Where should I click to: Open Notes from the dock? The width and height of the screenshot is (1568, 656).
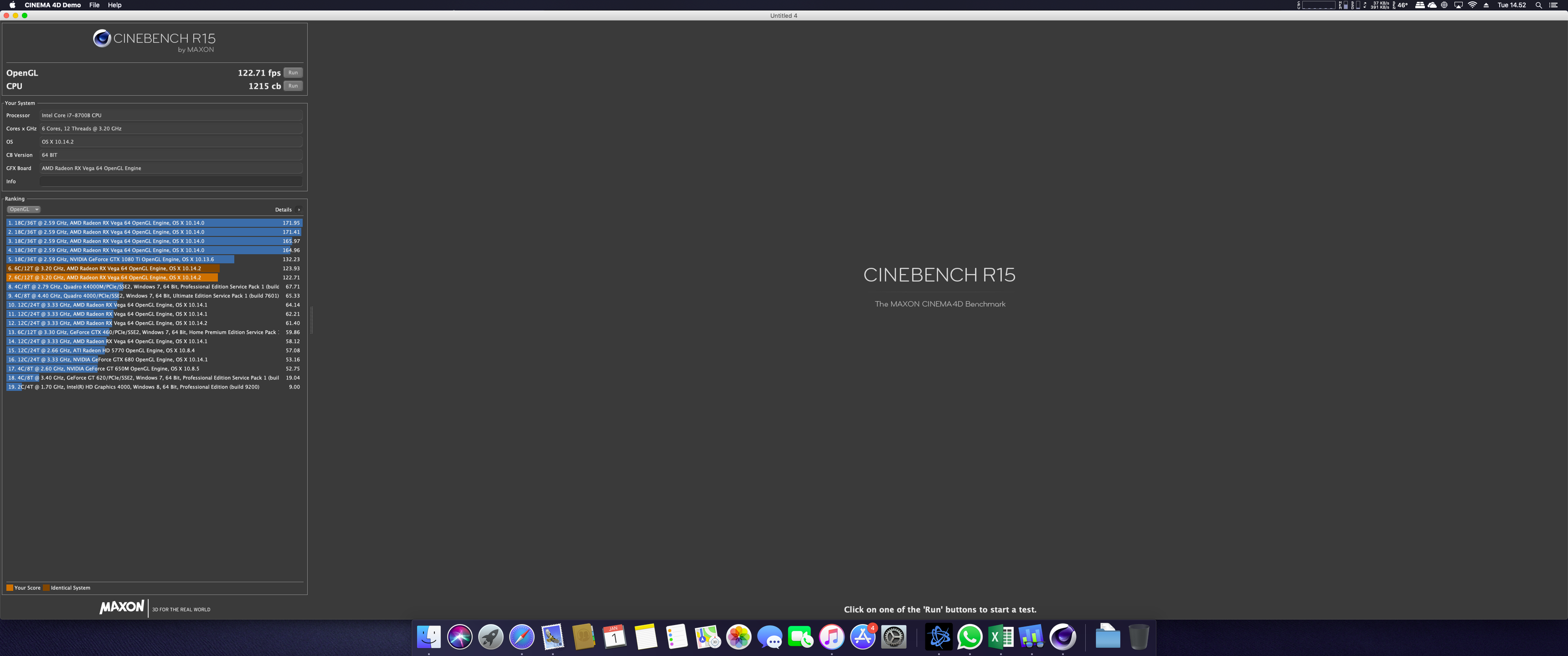click(646, 637)
